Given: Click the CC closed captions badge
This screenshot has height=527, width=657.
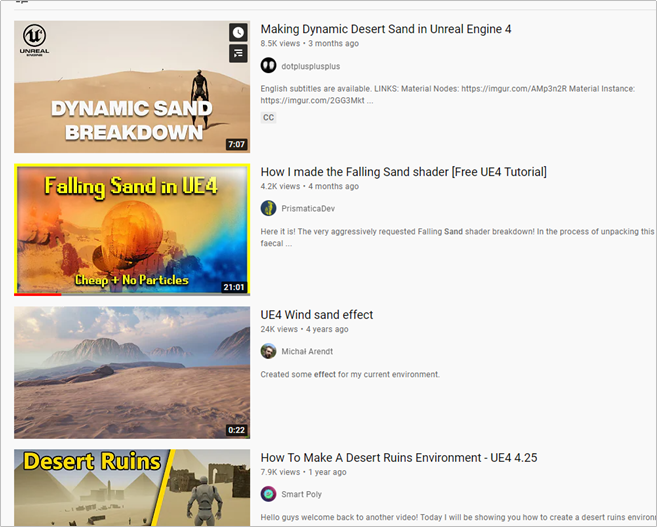Looking at the screenshot, I should [269, 117].
